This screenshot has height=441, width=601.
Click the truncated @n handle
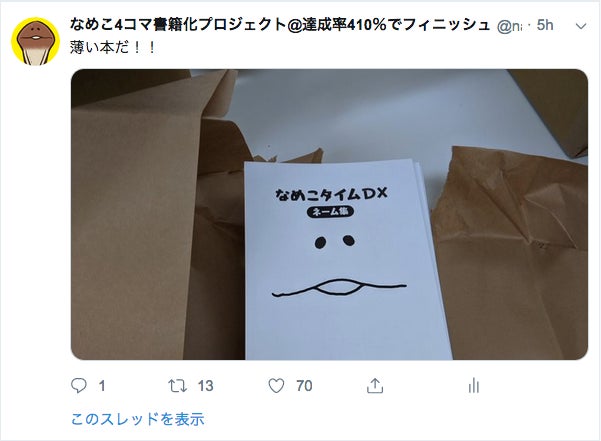coord(510,26)
